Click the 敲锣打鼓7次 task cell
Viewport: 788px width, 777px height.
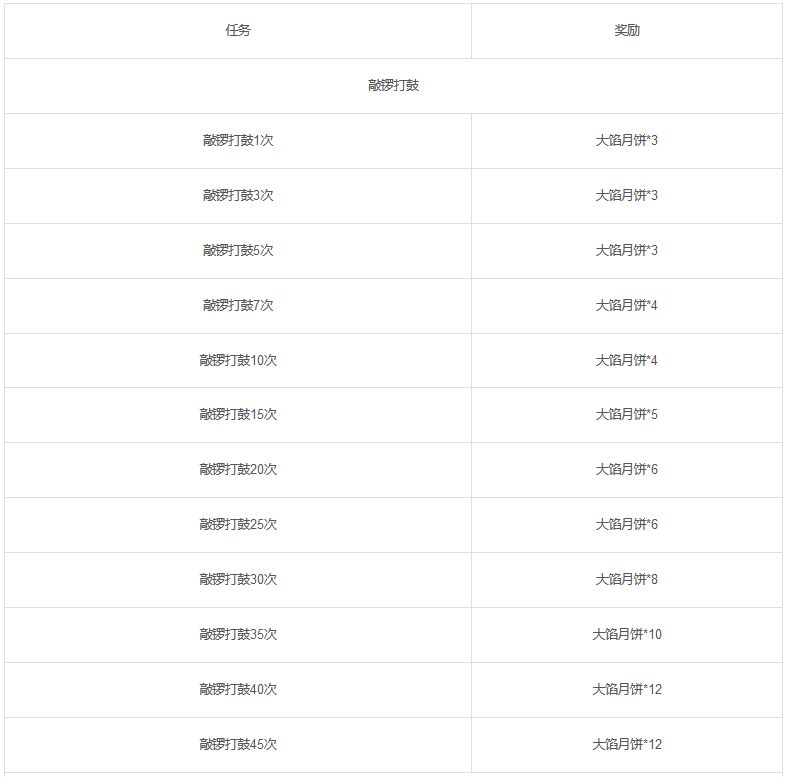238,306
